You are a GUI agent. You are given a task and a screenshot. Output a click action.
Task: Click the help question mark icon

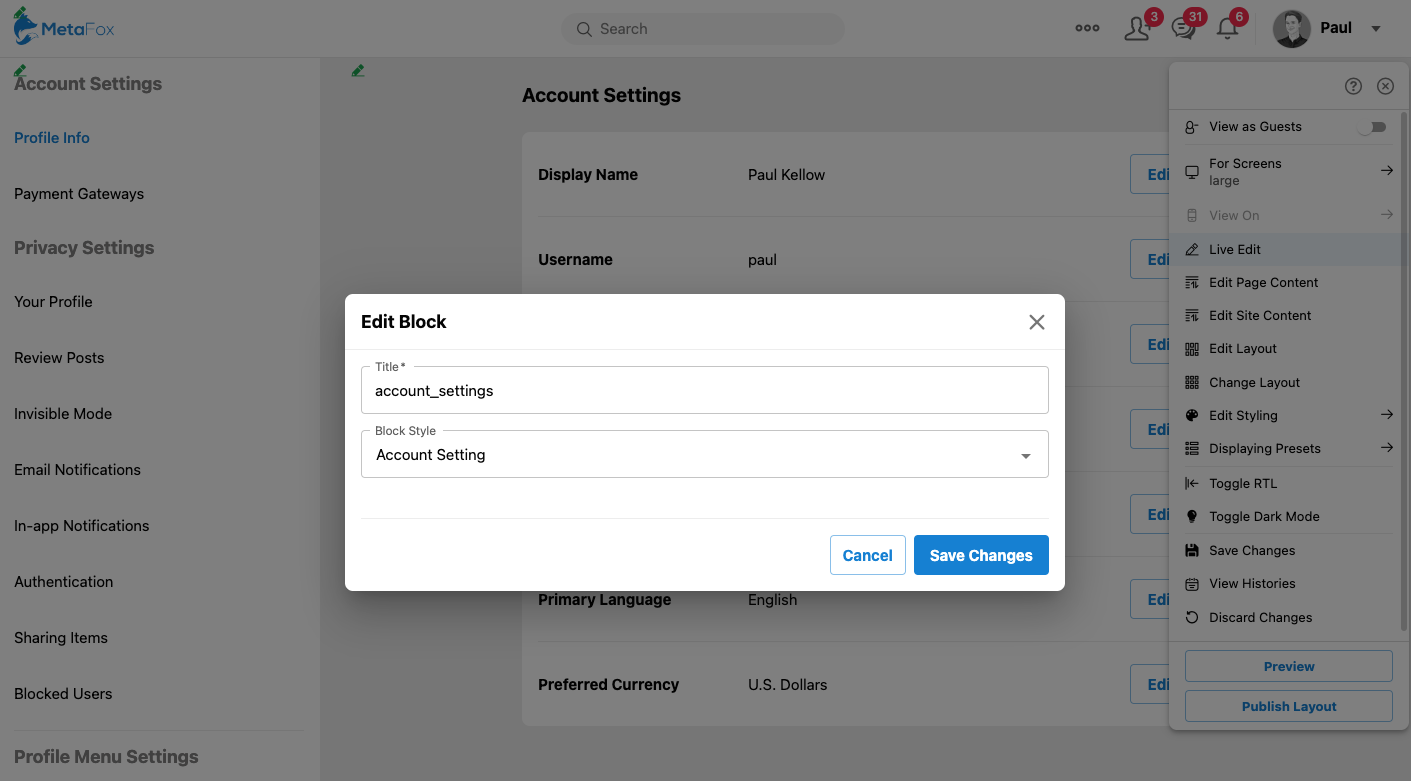pos(1353,86)
